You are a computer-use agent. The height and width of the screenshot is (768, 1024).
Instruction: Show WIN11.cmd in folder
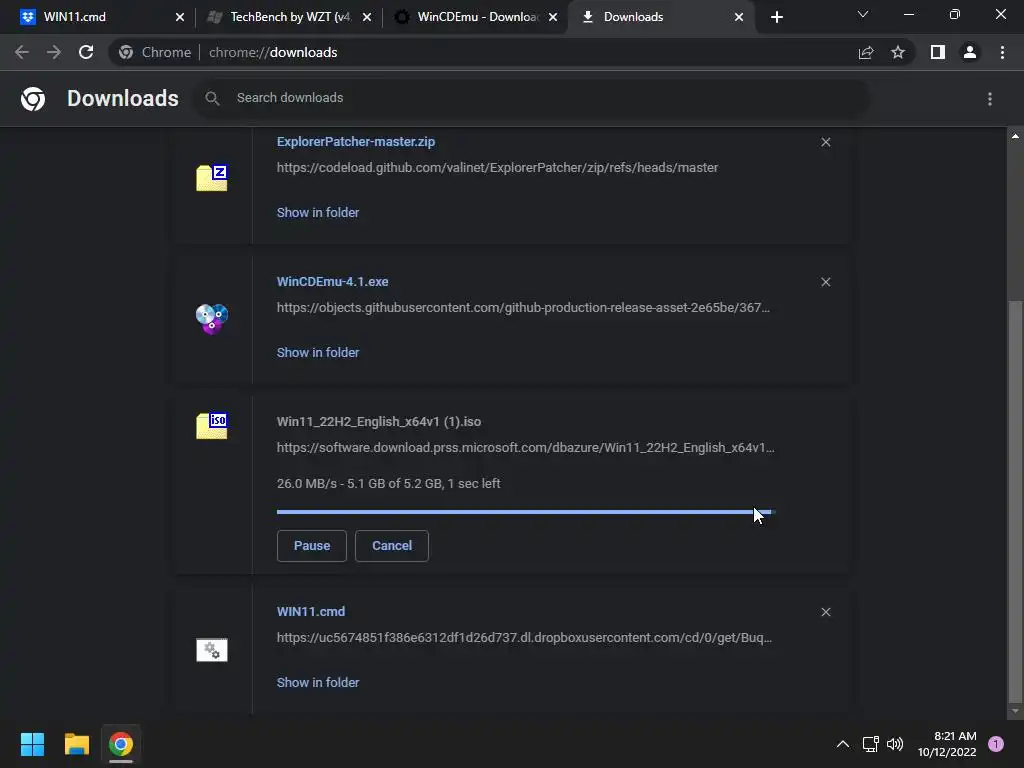click(x=317, y=682)
